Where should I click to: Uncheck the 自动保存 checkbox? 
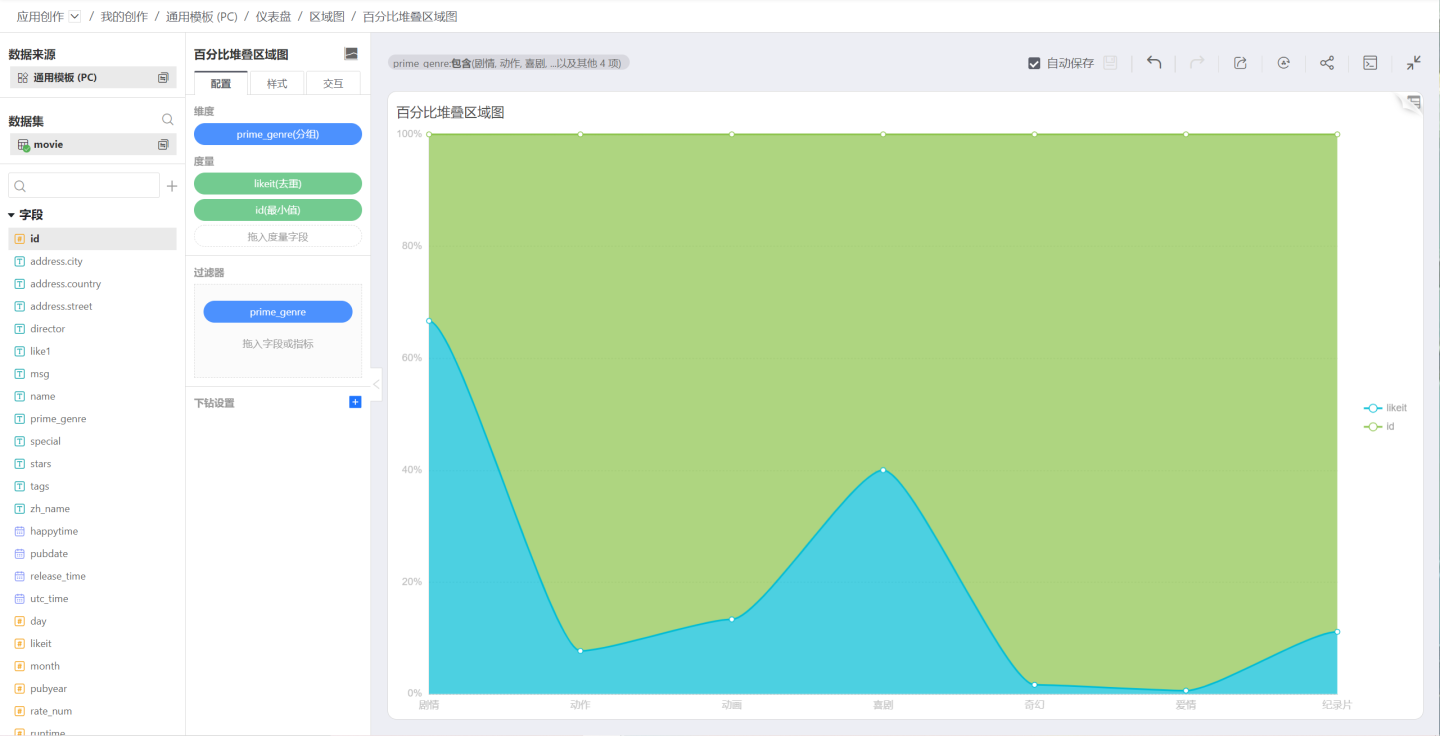tap(1034, 63)
